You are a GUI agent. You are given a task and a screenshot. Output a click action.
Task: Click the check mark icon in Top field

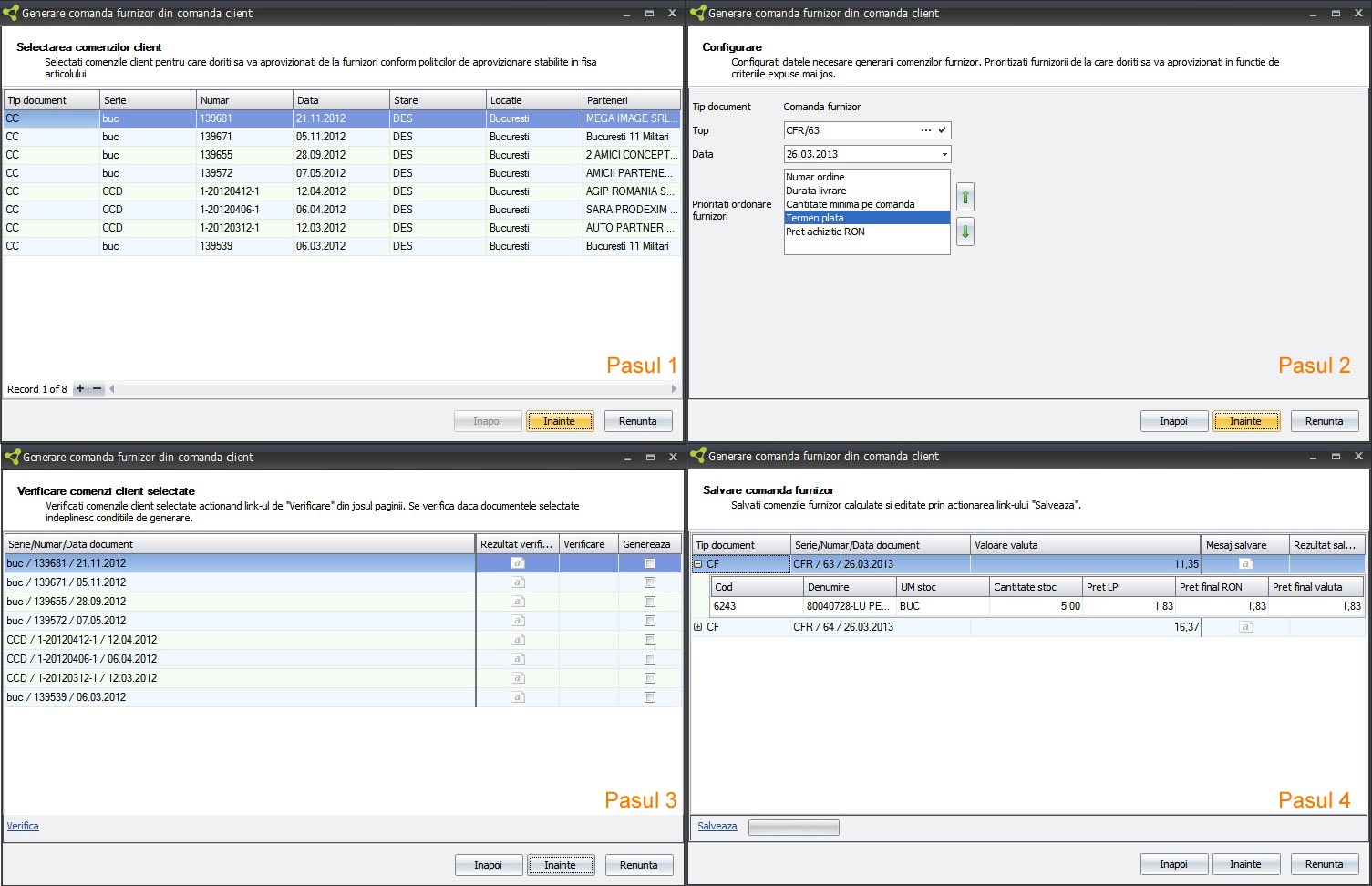click(x=943, y=130)
